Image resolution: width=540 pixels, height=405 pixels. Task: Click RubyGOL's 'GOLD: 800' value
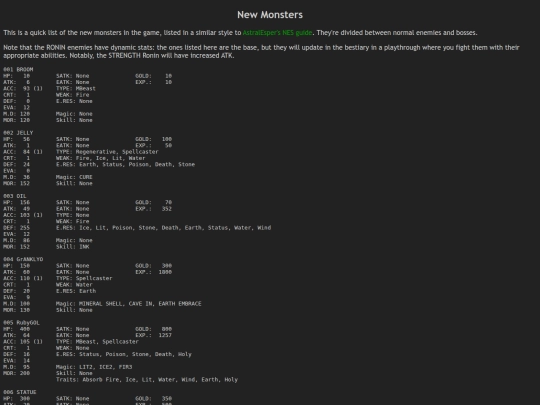154,329
